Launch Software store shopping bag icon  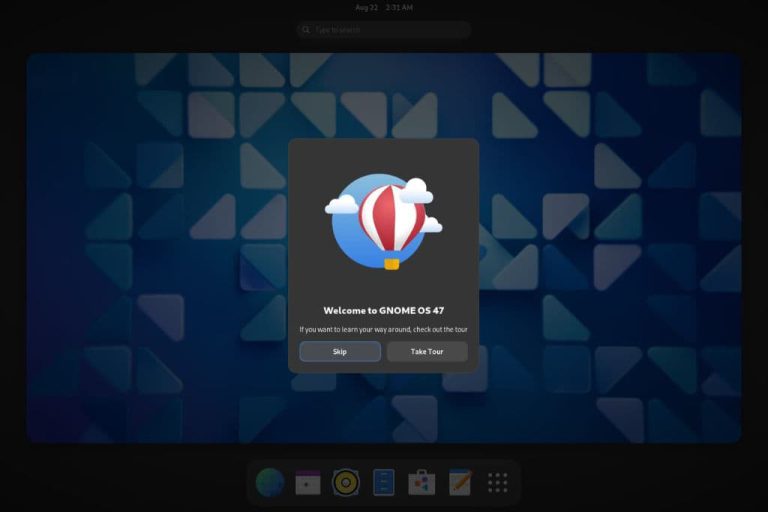pos(422,483)
